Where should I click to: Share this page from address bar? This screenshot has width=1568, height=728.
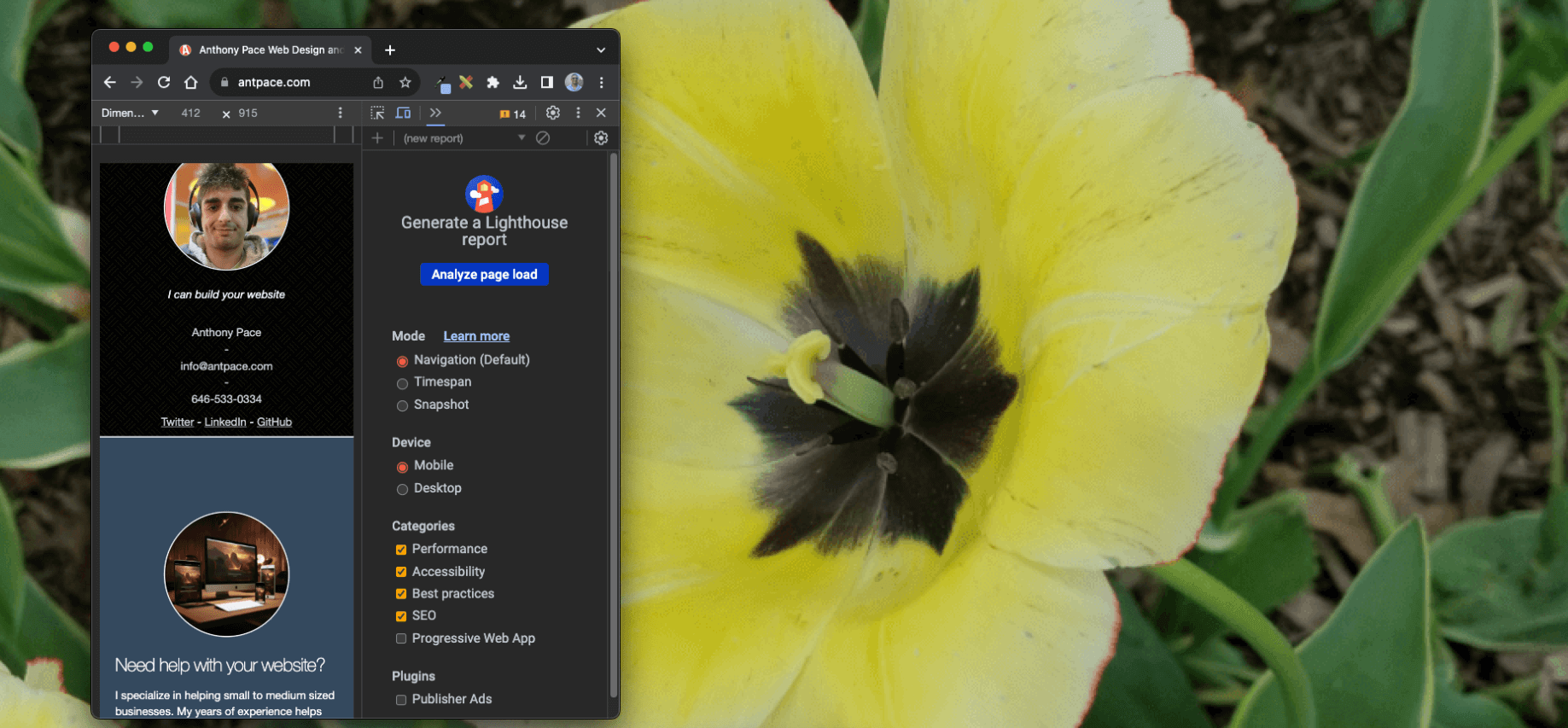(378, 83)
